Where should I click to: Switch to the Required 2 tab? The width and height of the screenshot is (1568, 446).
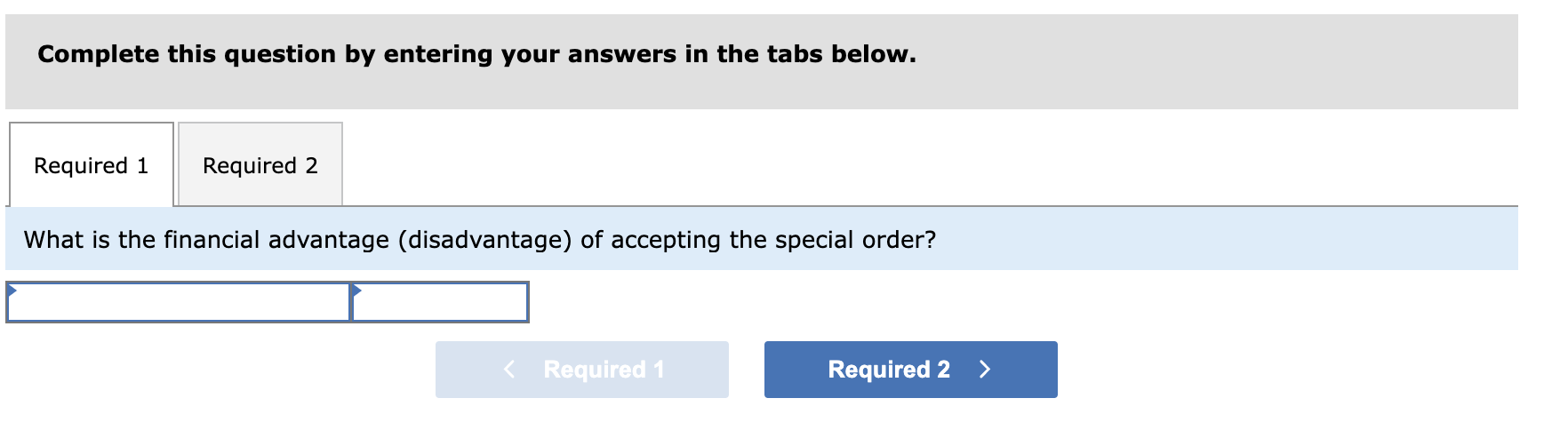(x=260, y=165)
